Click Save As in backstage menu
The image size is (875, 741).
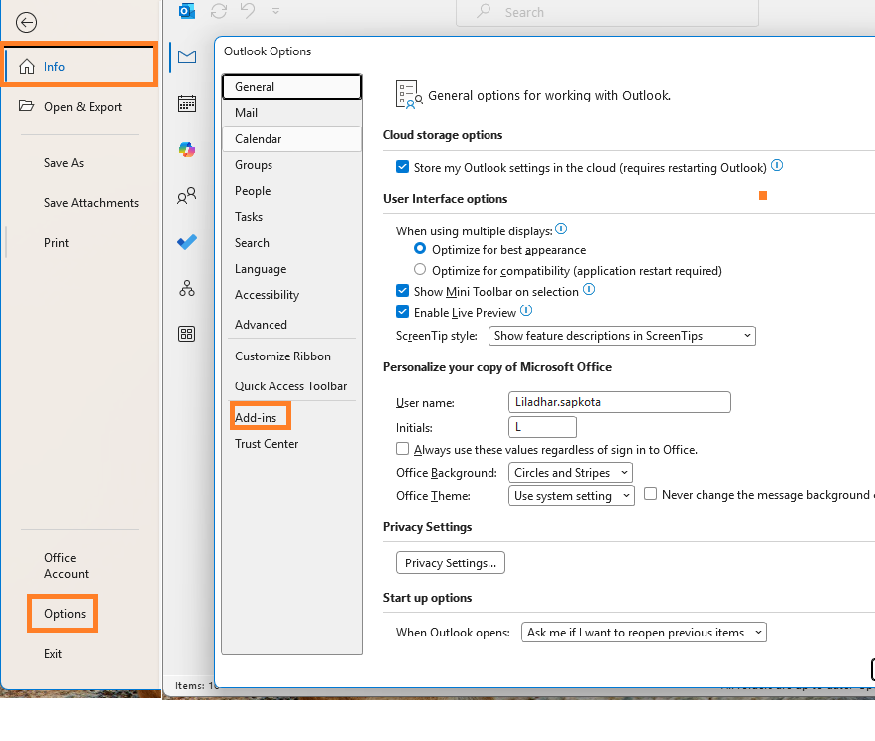coord(64,163)
